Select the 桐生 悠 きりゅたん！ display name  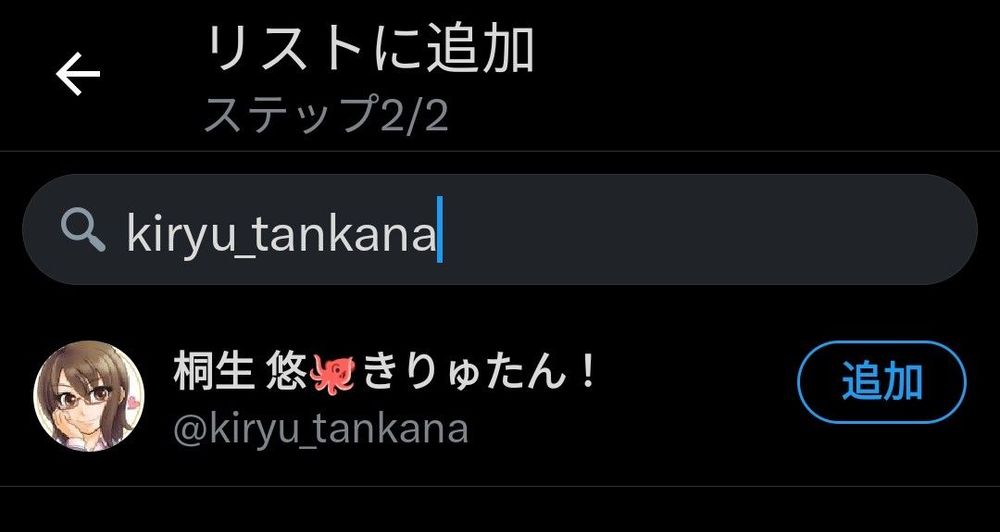[385, 374]
